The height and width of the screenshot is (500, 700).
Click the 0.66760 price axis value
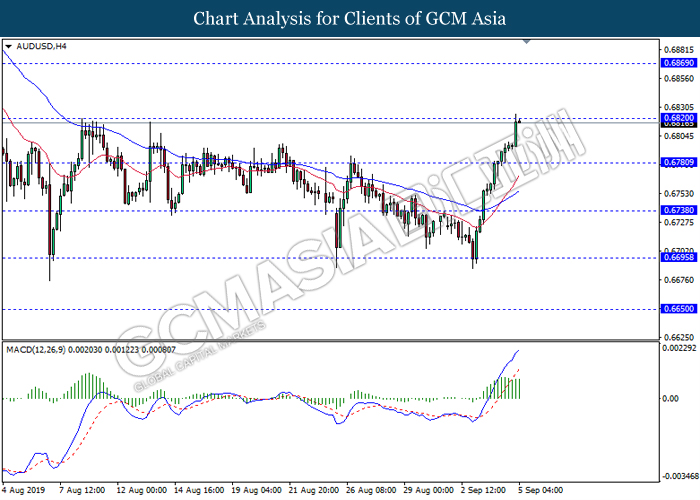pyautogui.click(x=679, y=280)
